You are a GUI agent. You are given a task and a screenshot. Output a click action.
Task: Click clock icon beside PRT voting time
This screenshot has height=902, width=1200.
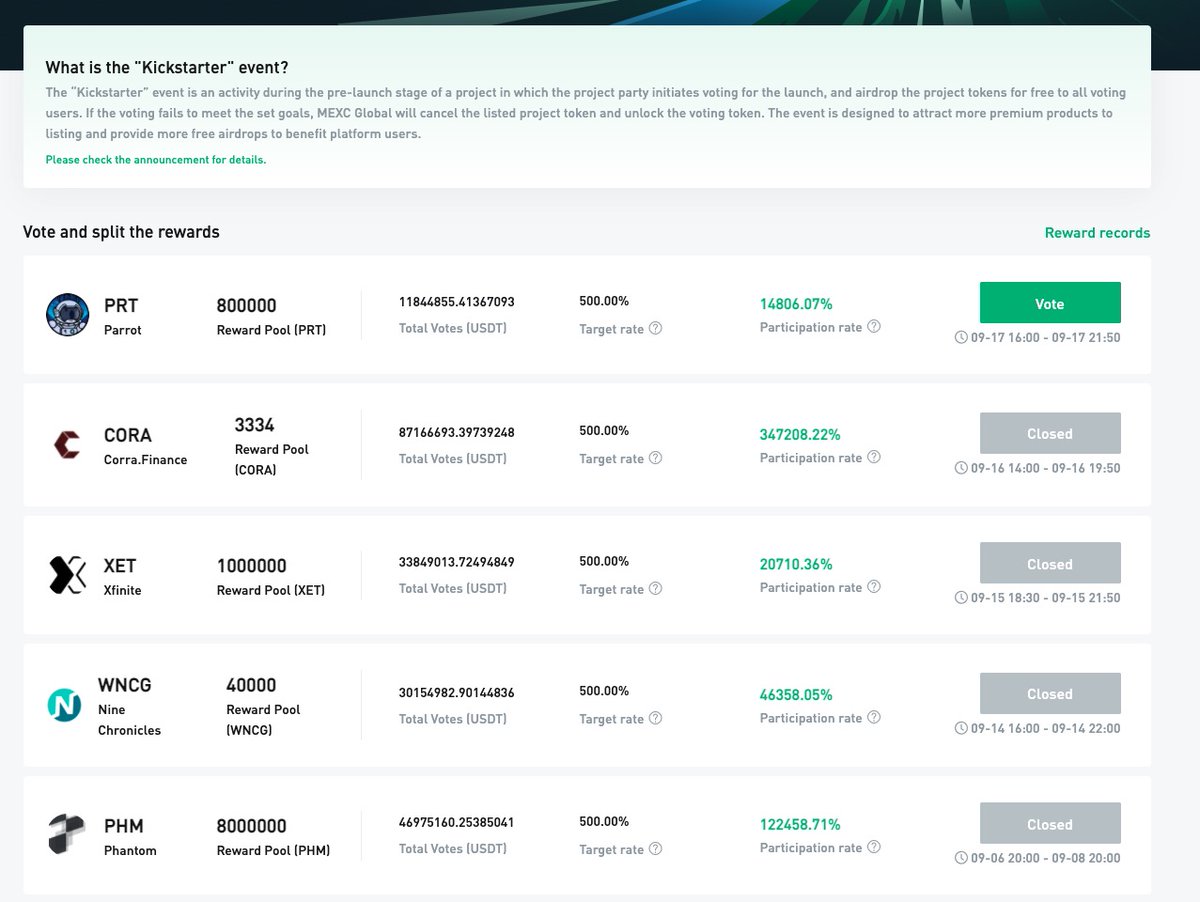[x=961, y=338]
